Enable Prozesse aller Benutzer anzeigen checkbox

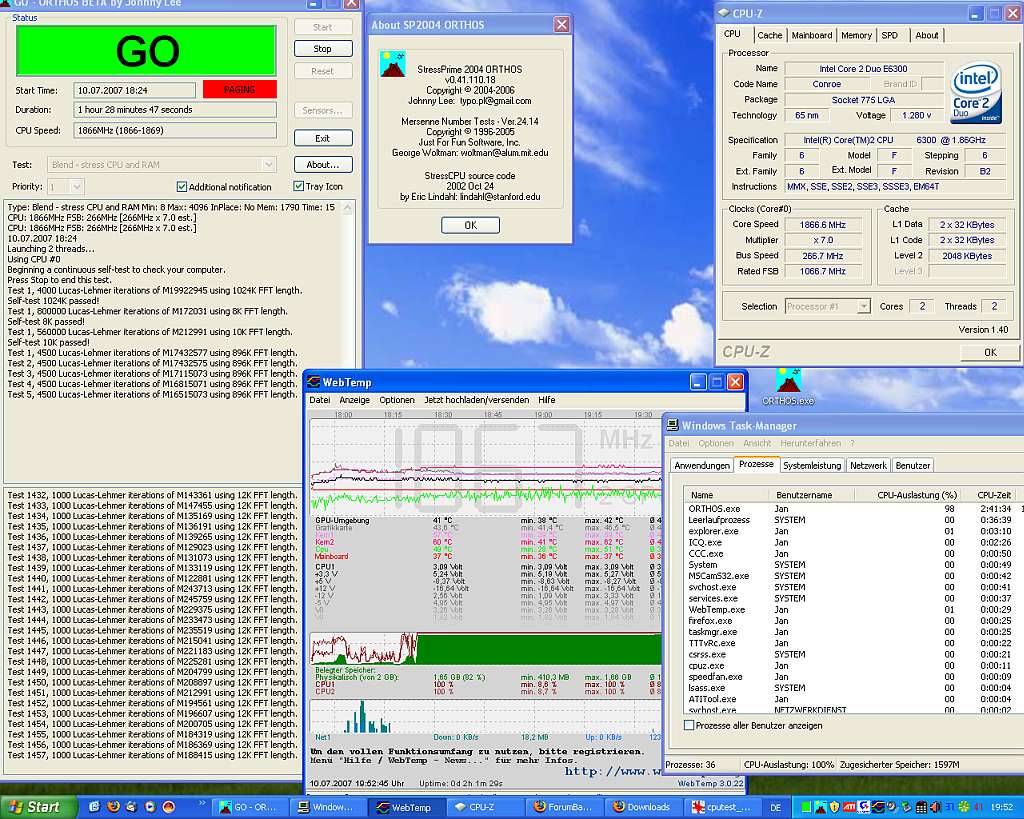[x=688, y=725]
